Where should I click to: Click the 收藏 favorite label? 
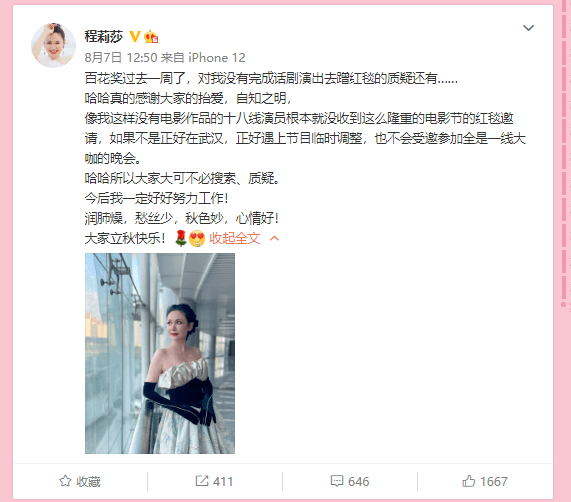[88, 482]
